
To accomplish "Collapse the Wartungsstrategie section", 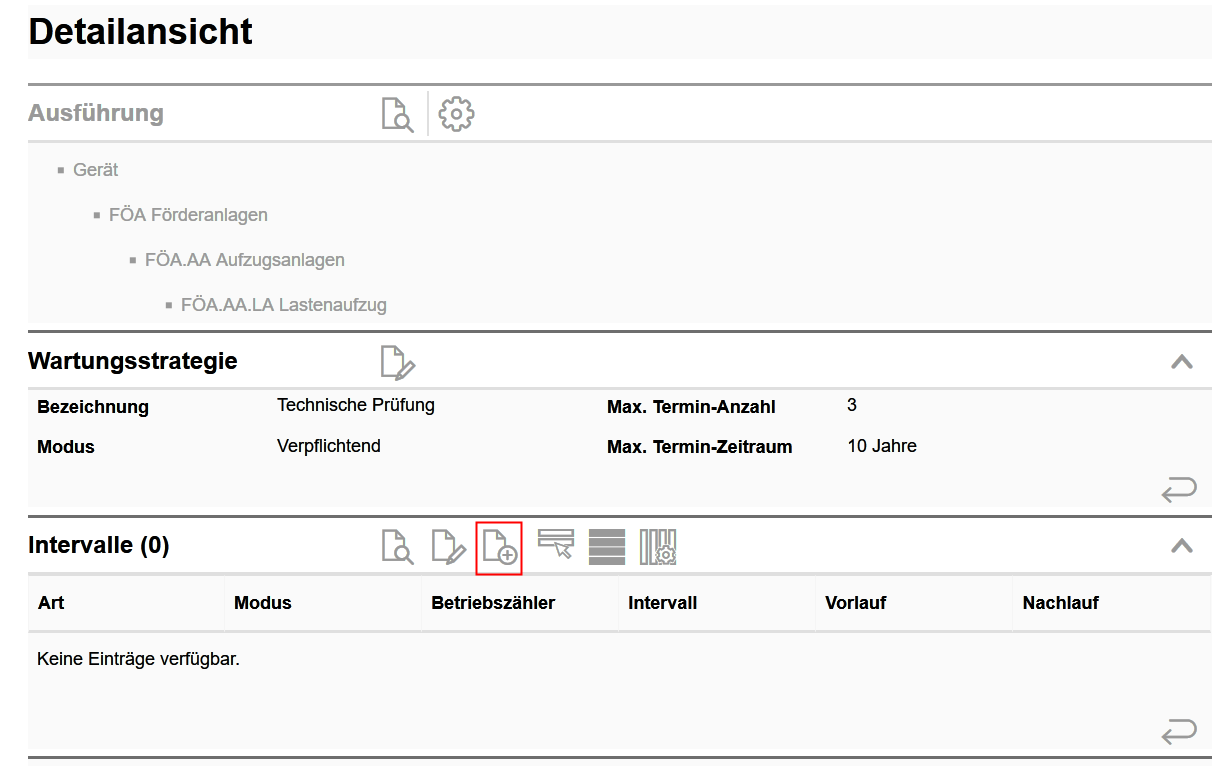I will click(1181, 362).
